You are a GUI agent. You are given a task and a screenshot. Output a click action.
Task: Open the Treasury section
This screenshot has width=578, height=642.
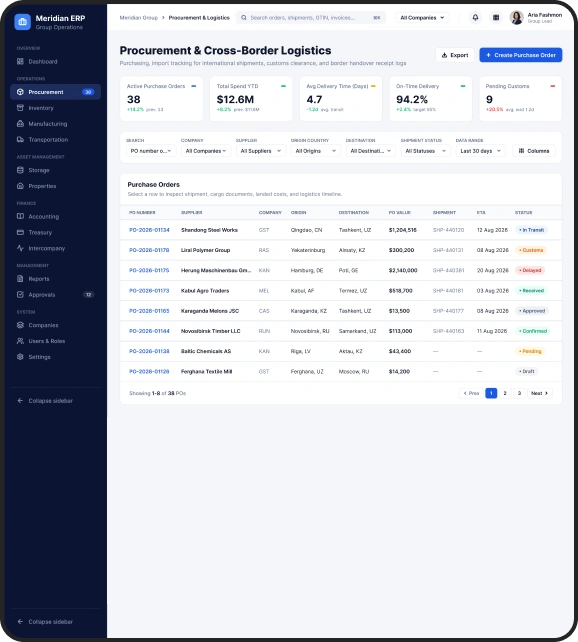tap(55, 232)
